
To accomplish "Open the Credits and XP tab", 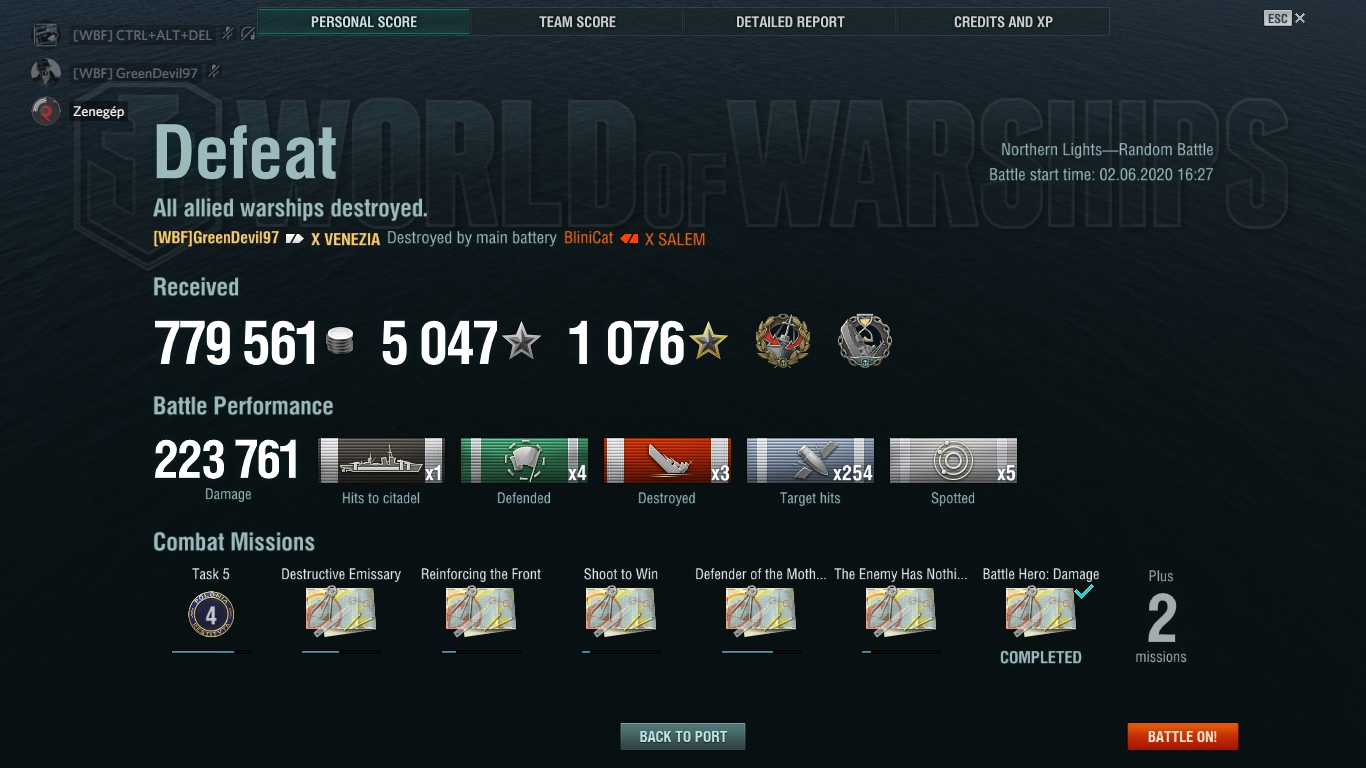I will pos(1003,21).
